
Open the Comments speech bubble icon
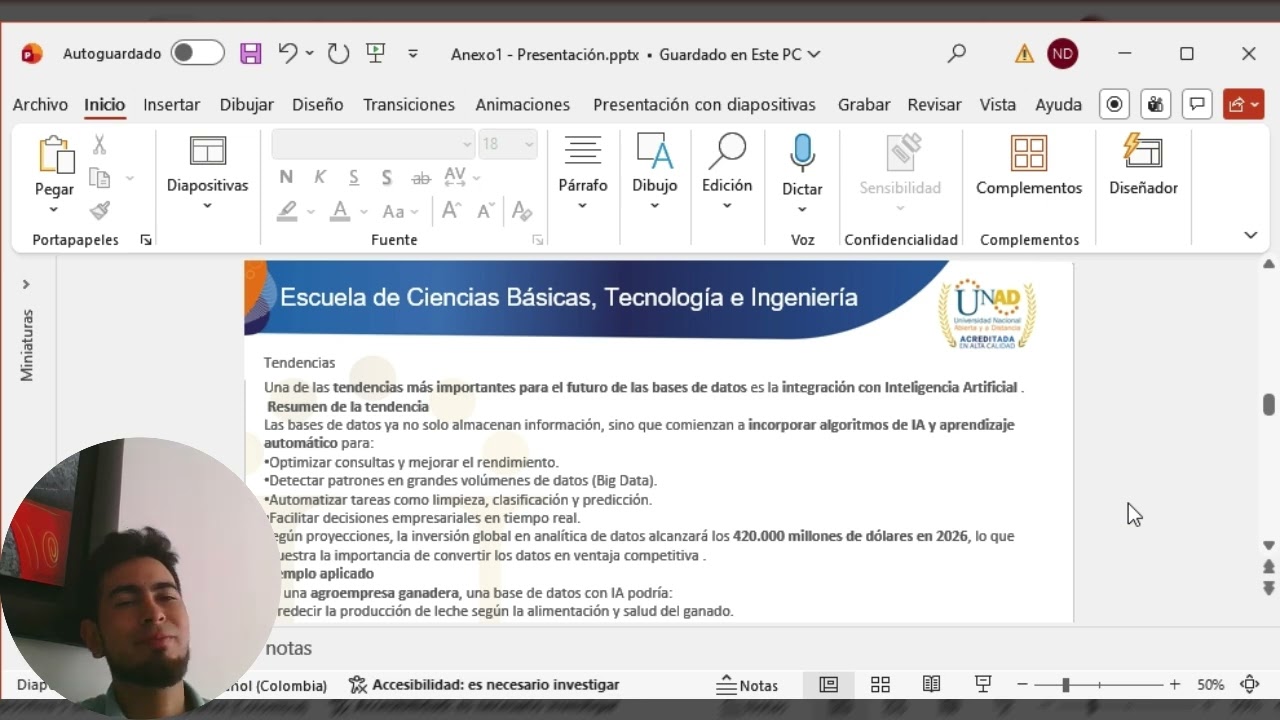[1197, 104]
